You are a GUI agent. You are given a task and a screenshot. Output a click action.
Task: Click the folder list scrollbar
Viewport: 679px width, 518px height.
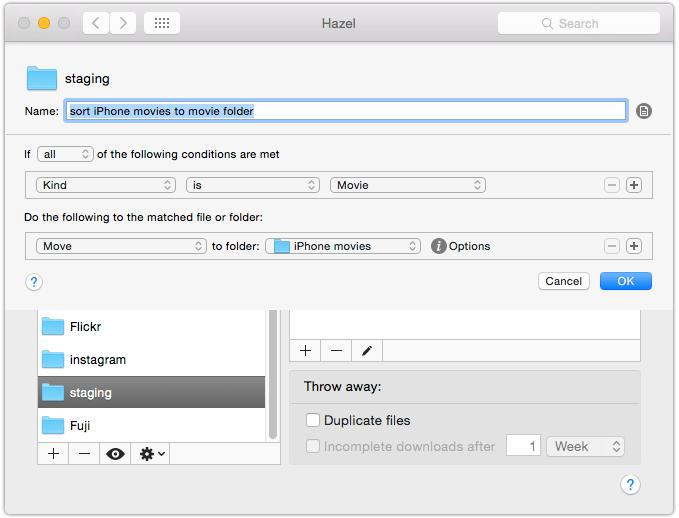(x=273, y=375)
